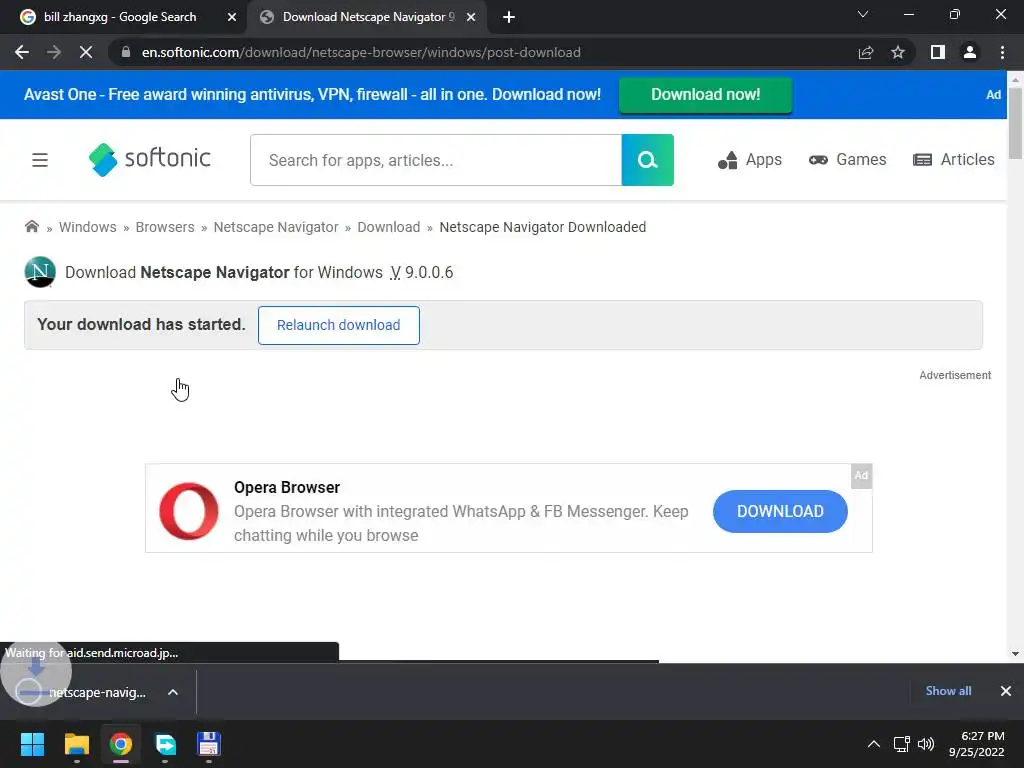This screenshot has height=768, width=1024.
Task: Expand the netscape-navig download options chevron
Action: 173,692
